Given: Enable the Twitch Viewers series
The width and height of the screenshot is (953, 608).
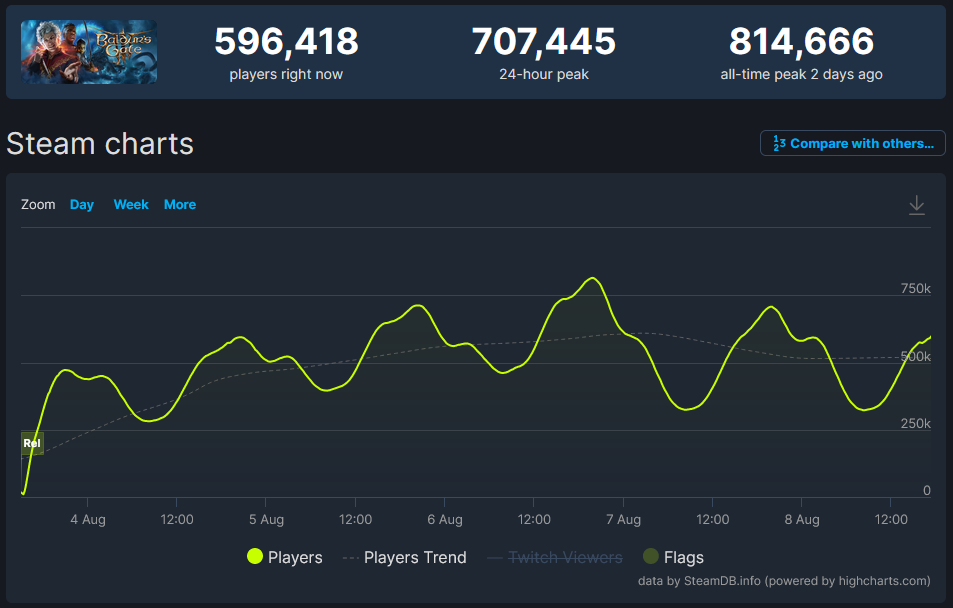Looking at the screenshot, I should tap(555, 557).
